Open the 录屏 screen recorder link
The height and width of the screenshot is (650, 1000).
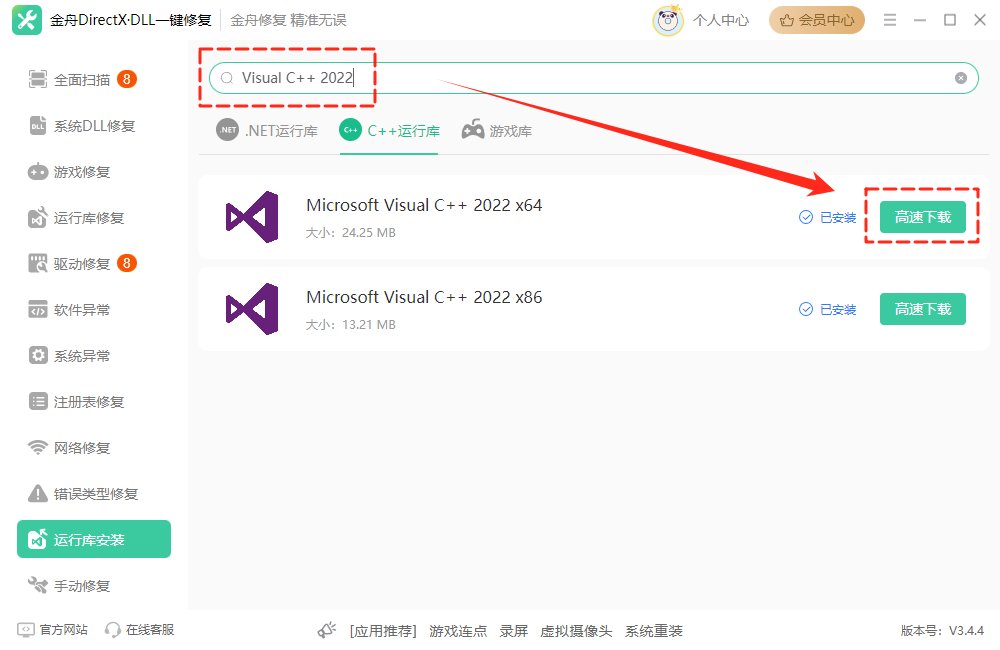[x=513, y=631]
